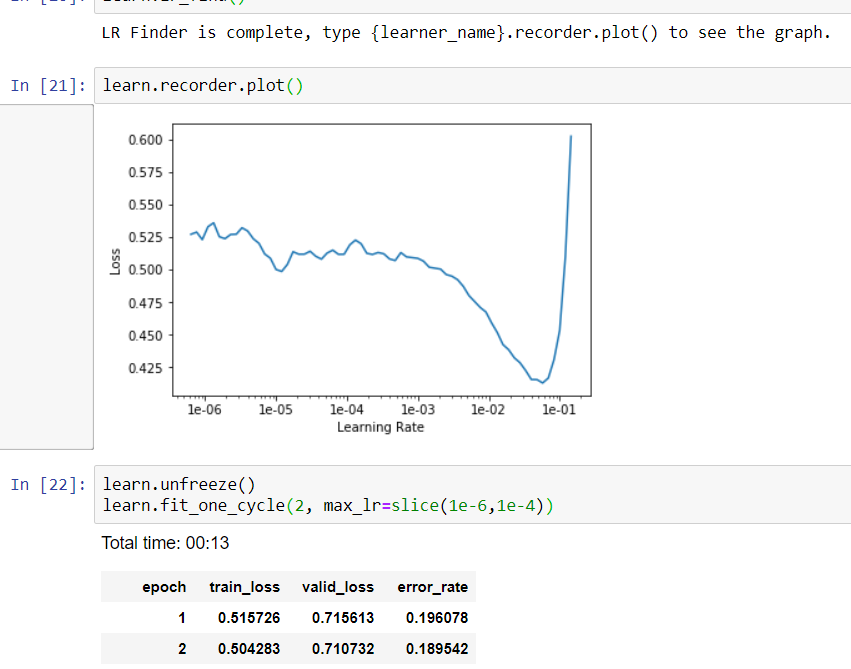Click the learn.fit_one_cycle code line

pos(328,506)
